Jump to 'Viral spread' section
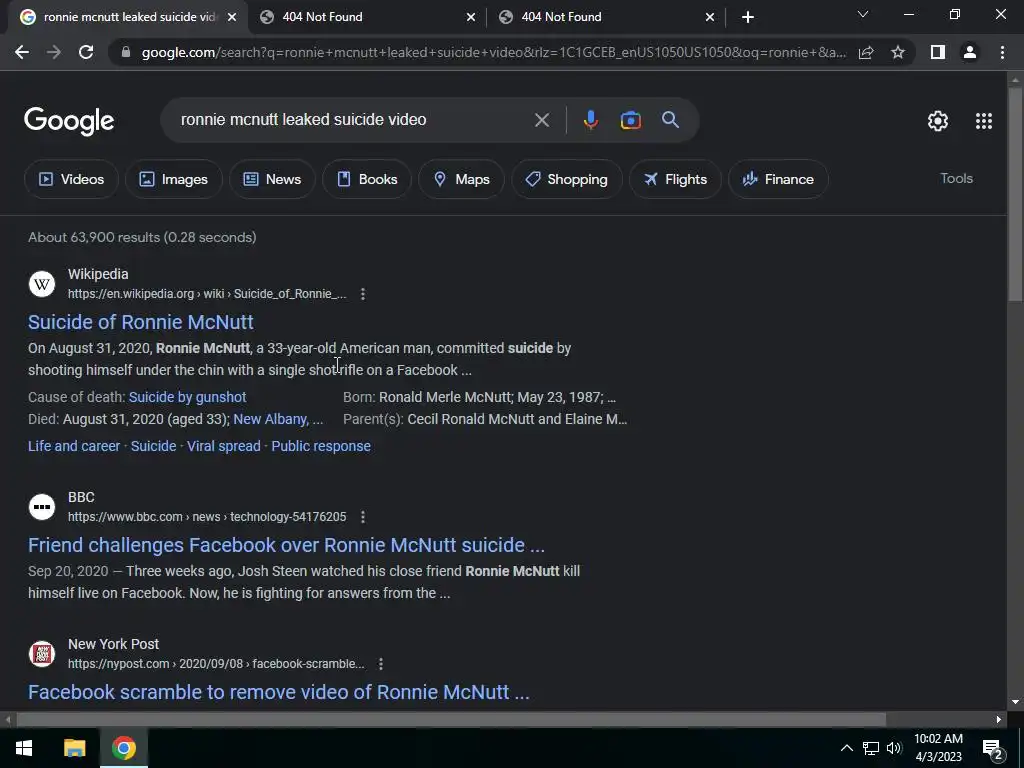Screen dimensions: 1024x768 223,446
